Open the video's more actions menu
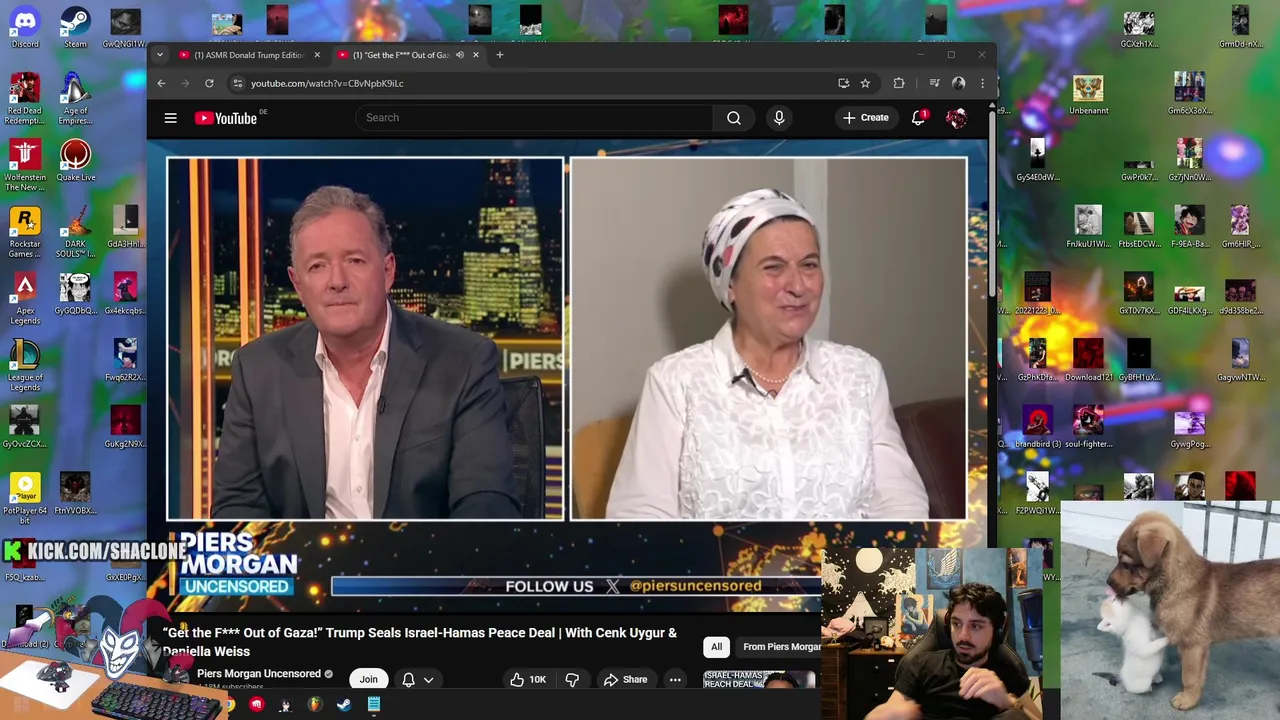The image size is (1280, 720). [x=675, y=679]
